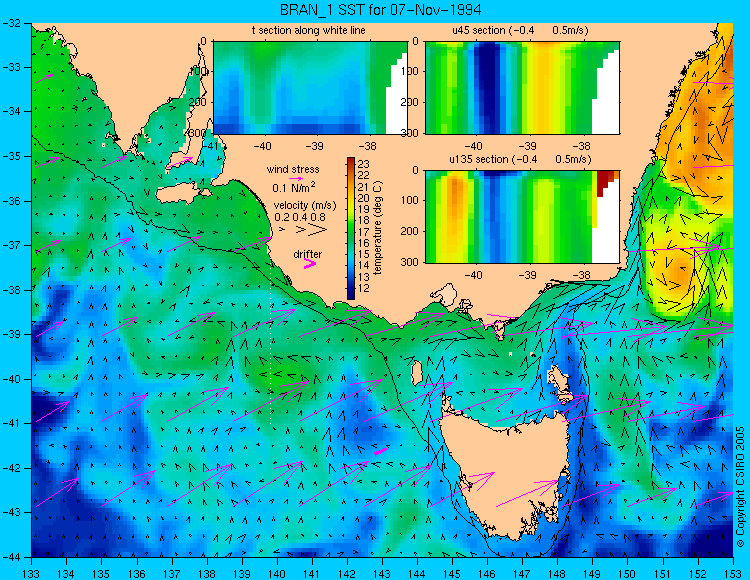This screenshot has width=750, height=580.
Task: Click colour bar value "20"
Action: pos(364,198)
